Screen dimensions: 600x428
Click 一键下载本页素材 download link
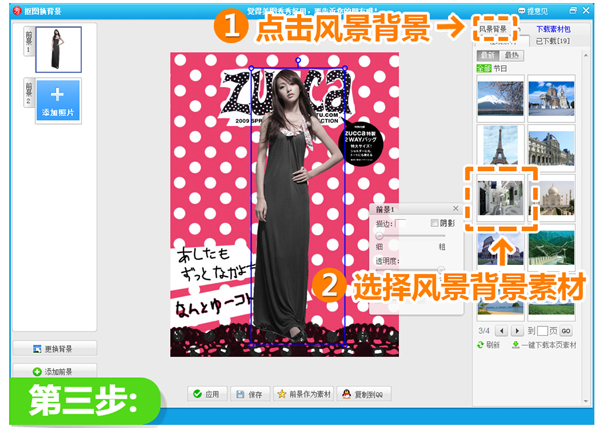point(544,345)
